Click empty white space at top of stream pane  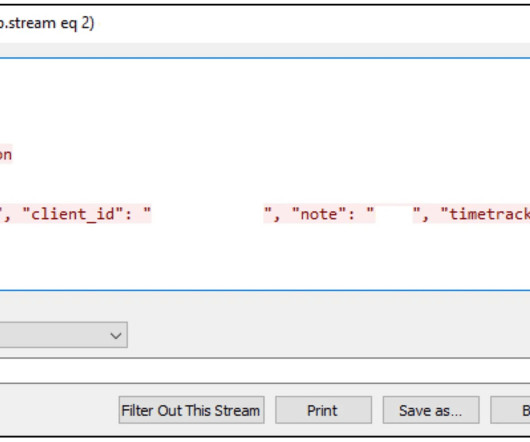click(265, 98)
